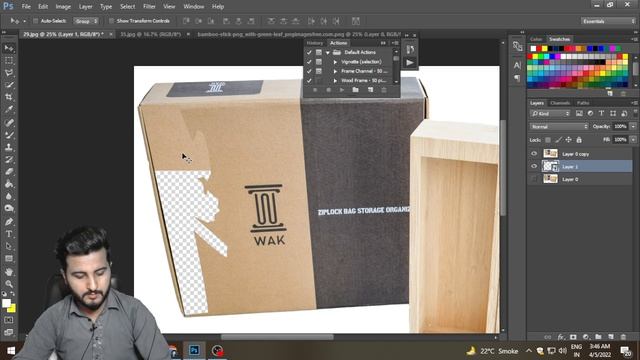Screen dimensions: 640x360
Task: Enable Show Transform Controls checkbox
Action: click(111, 21)
